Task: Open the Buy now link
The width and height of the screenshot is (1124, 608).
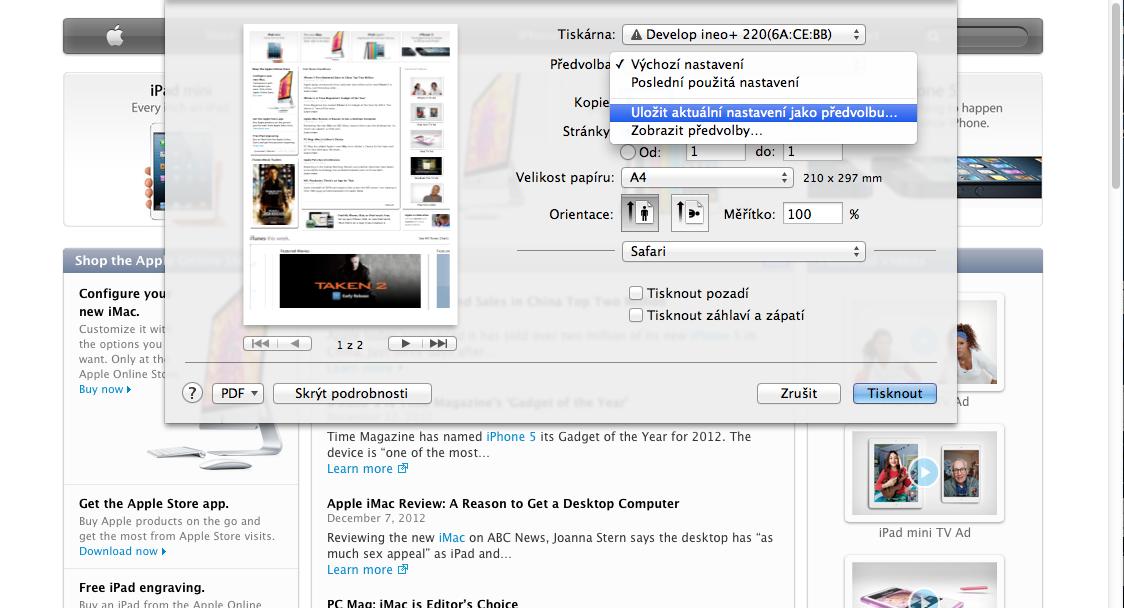Action: (x=105, y=389)
